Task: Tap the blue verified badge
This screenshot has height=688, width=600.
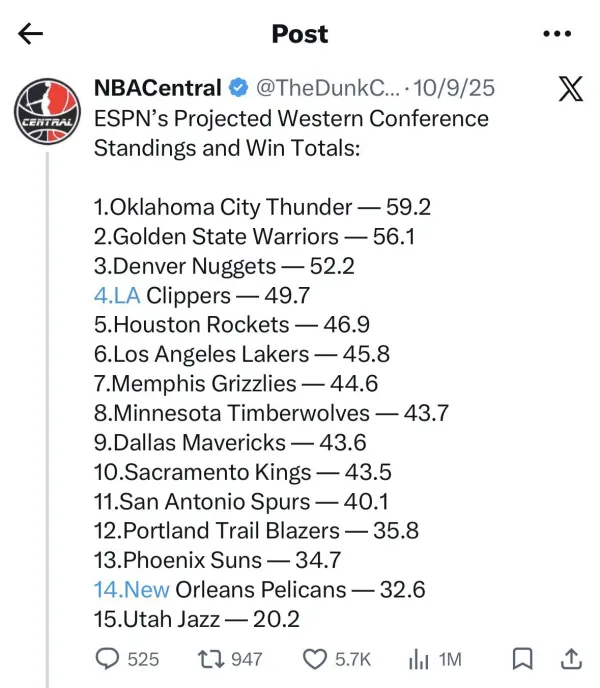Action: (238, 88)
